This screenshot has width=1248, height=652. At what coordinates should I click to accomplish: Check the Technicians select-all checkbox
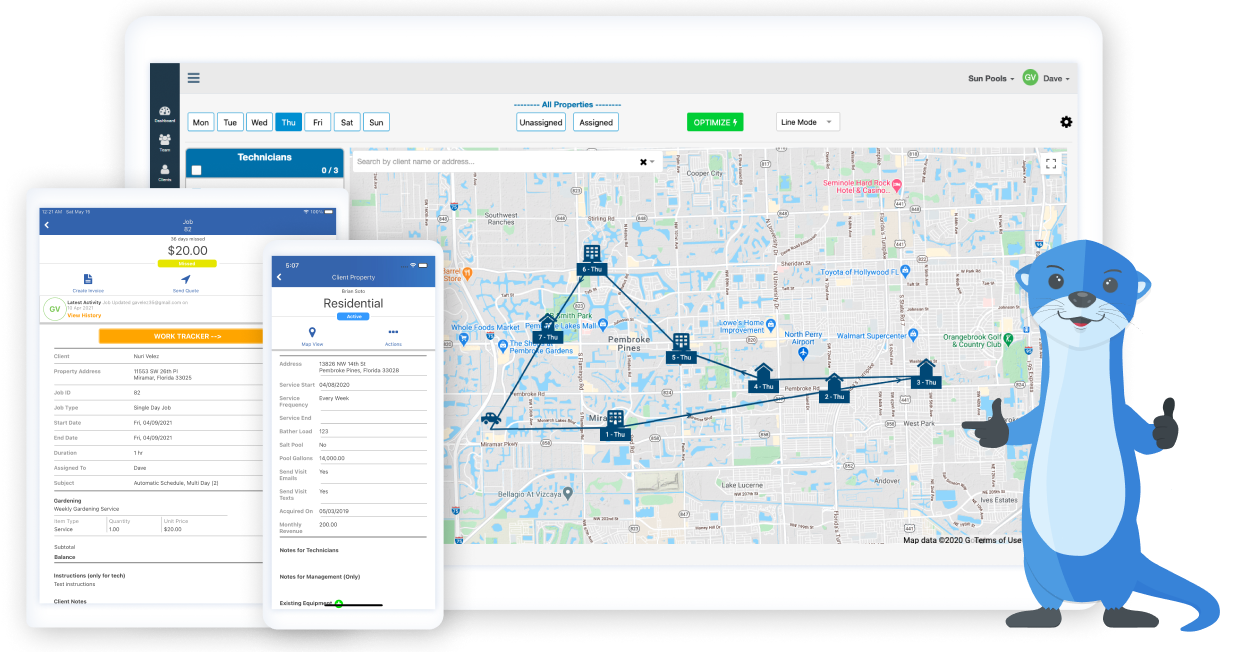[197, 171]
